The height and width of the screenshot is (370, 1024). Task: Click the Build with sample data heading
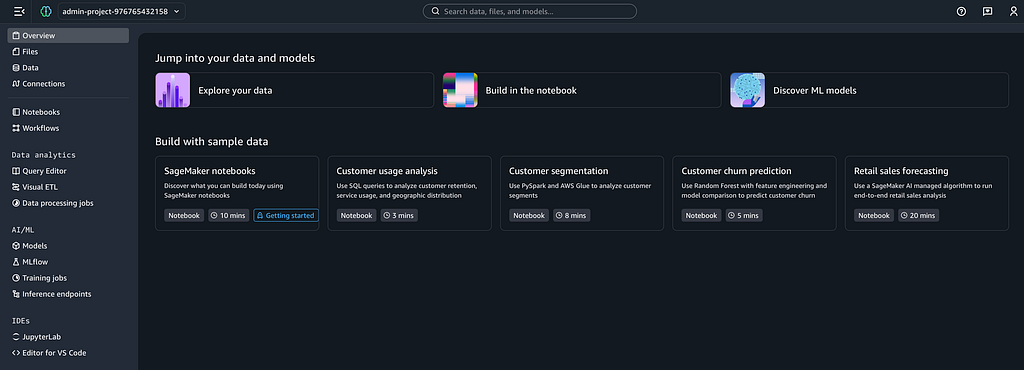(212, 141)
